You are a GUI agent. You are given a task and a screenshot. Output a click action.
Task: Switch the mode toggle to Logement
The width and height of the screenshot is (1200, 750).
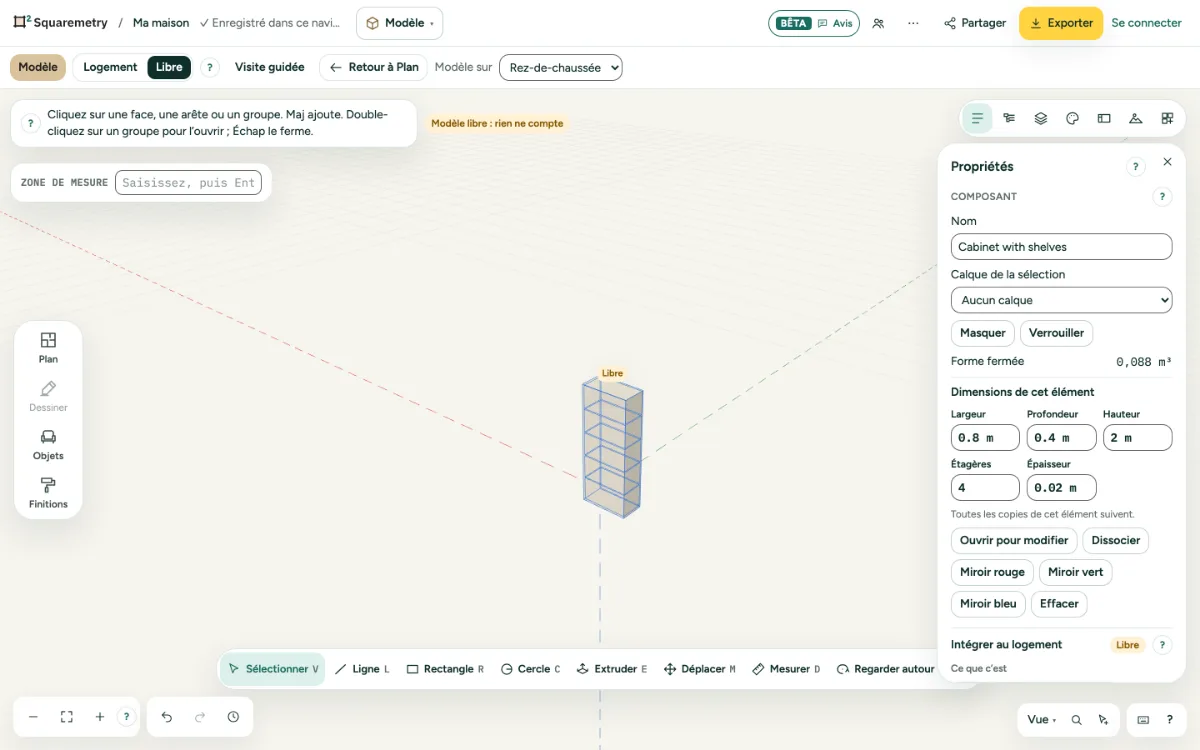click(110, 67)
